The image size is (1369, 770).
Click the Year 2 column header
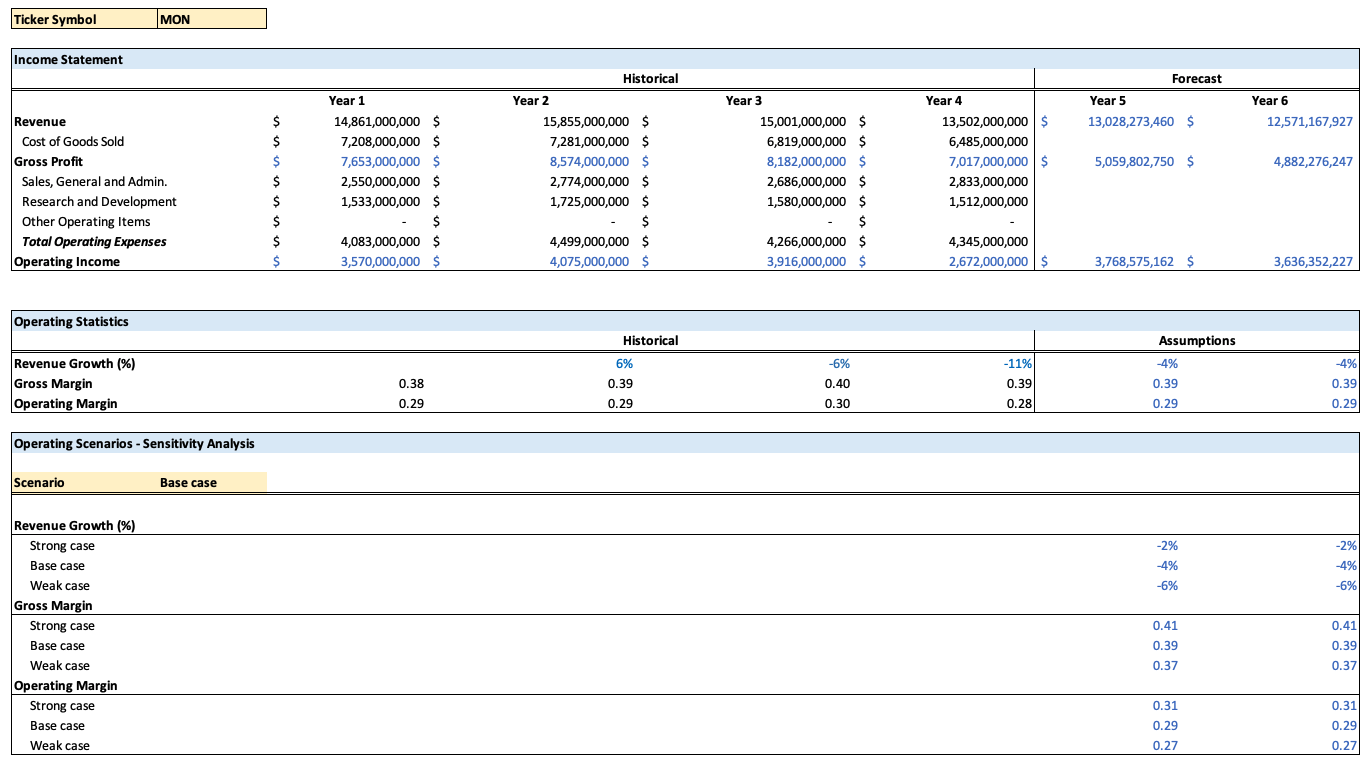[x=531, y=100]
